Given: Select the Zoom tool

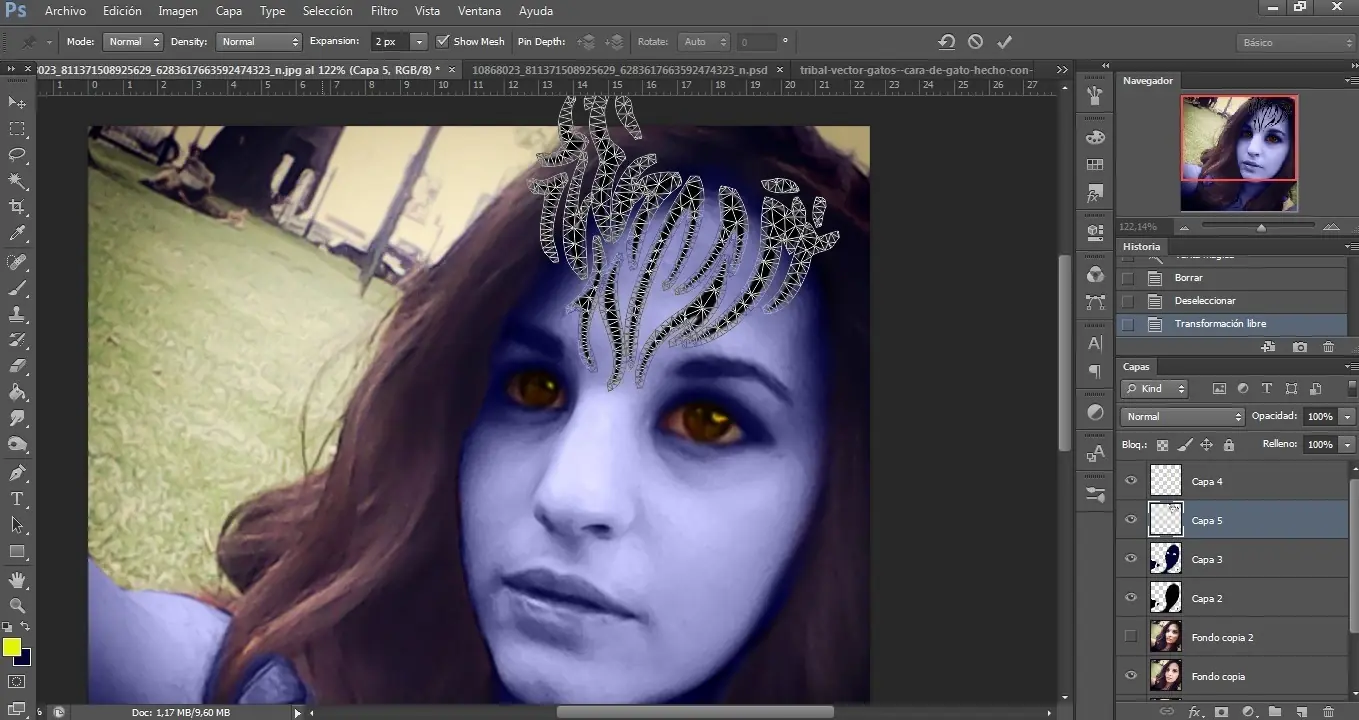Looking at the screenshot, I should coord(17,606).
